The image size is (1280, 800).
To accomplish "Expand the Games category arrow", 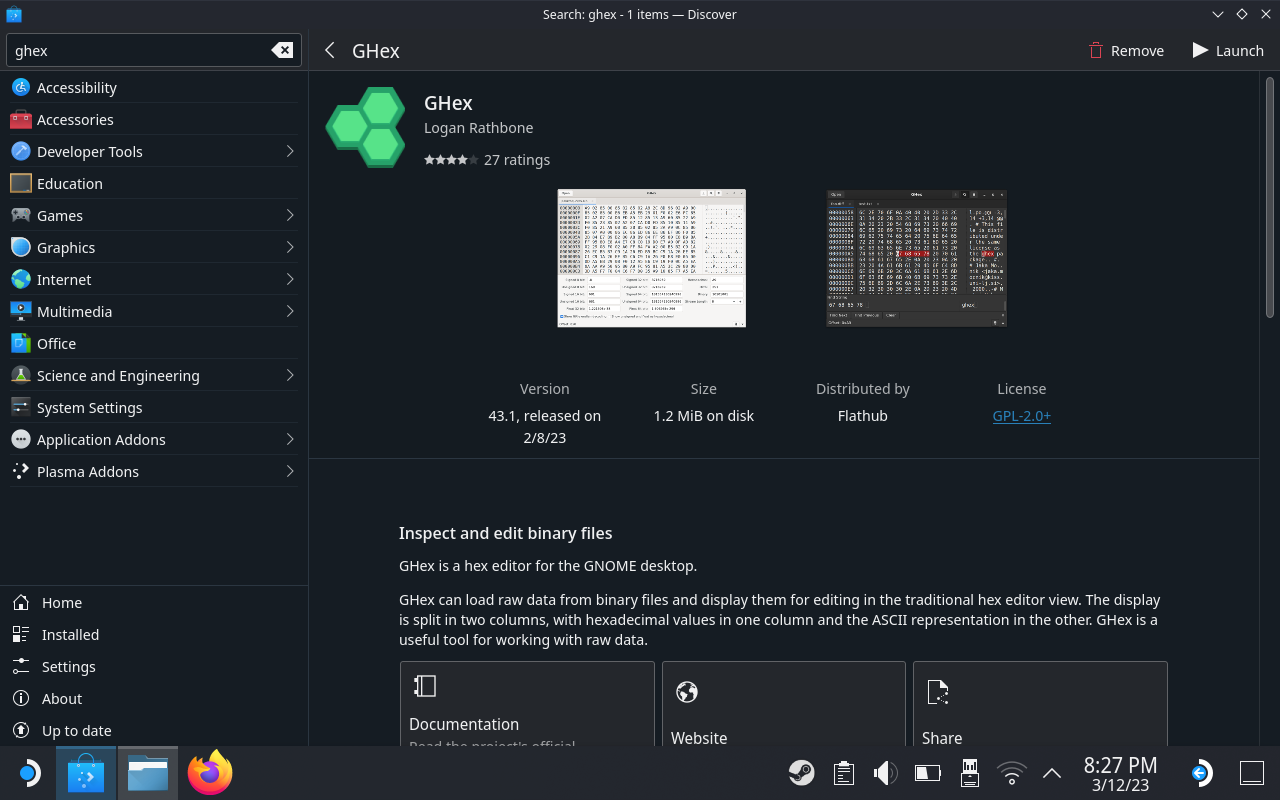I will (289, 216).
